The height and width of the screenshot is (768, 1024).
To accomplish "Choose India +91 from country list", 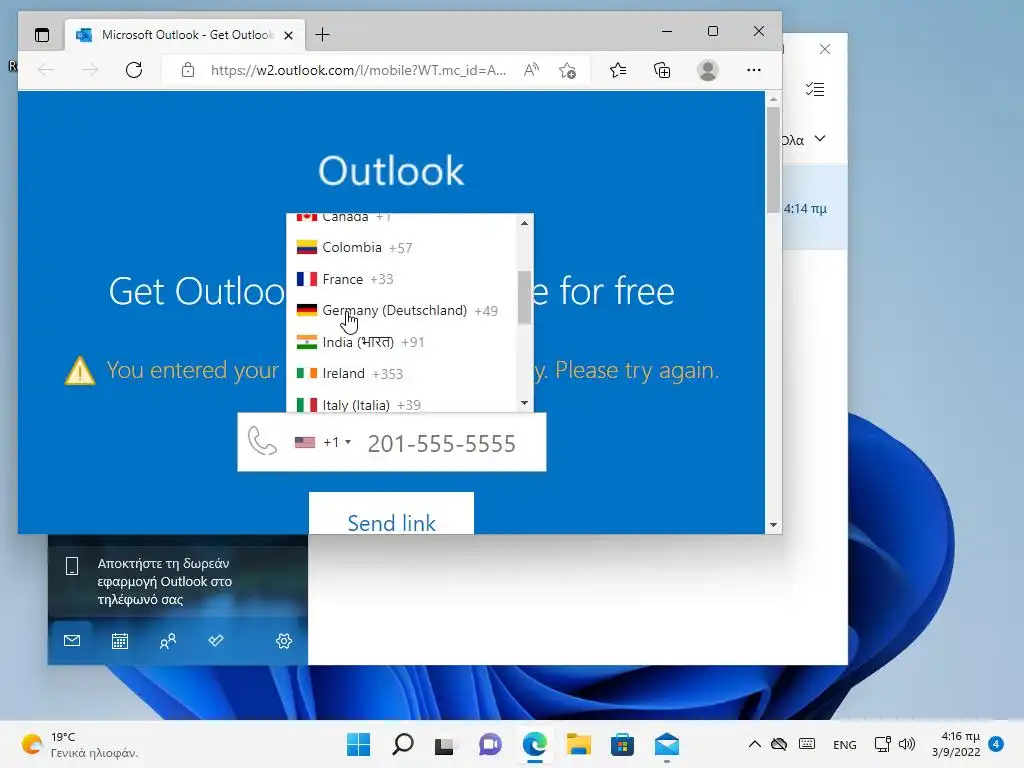I will (403, 342).
